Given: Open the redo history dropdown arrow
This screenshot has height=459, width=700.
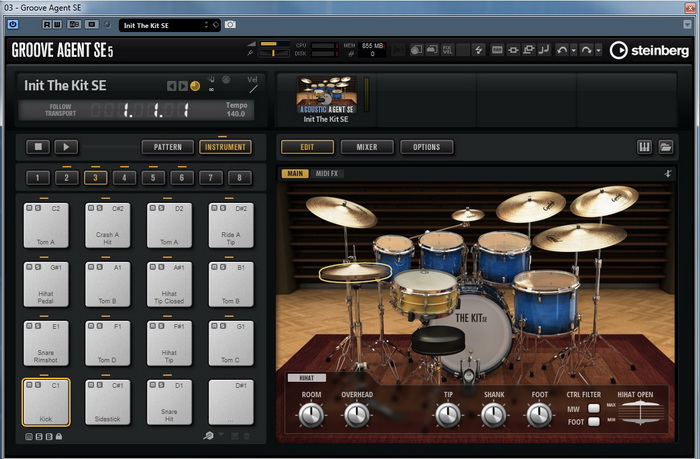Looking at the screenshot, I should click(x=598, y=50).
